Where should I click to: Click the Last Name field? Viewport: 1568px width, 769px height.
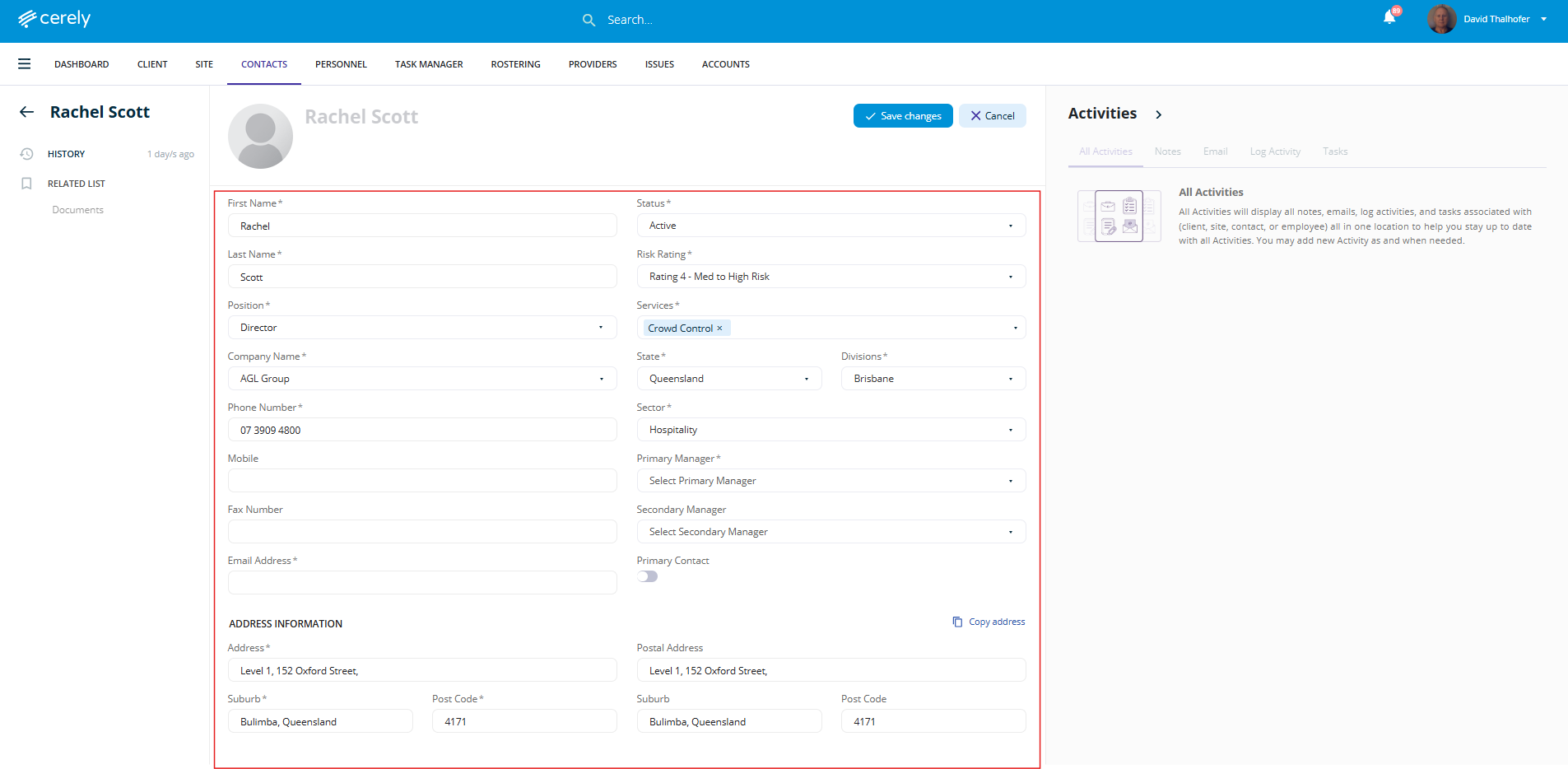click(x=422, y=277)
